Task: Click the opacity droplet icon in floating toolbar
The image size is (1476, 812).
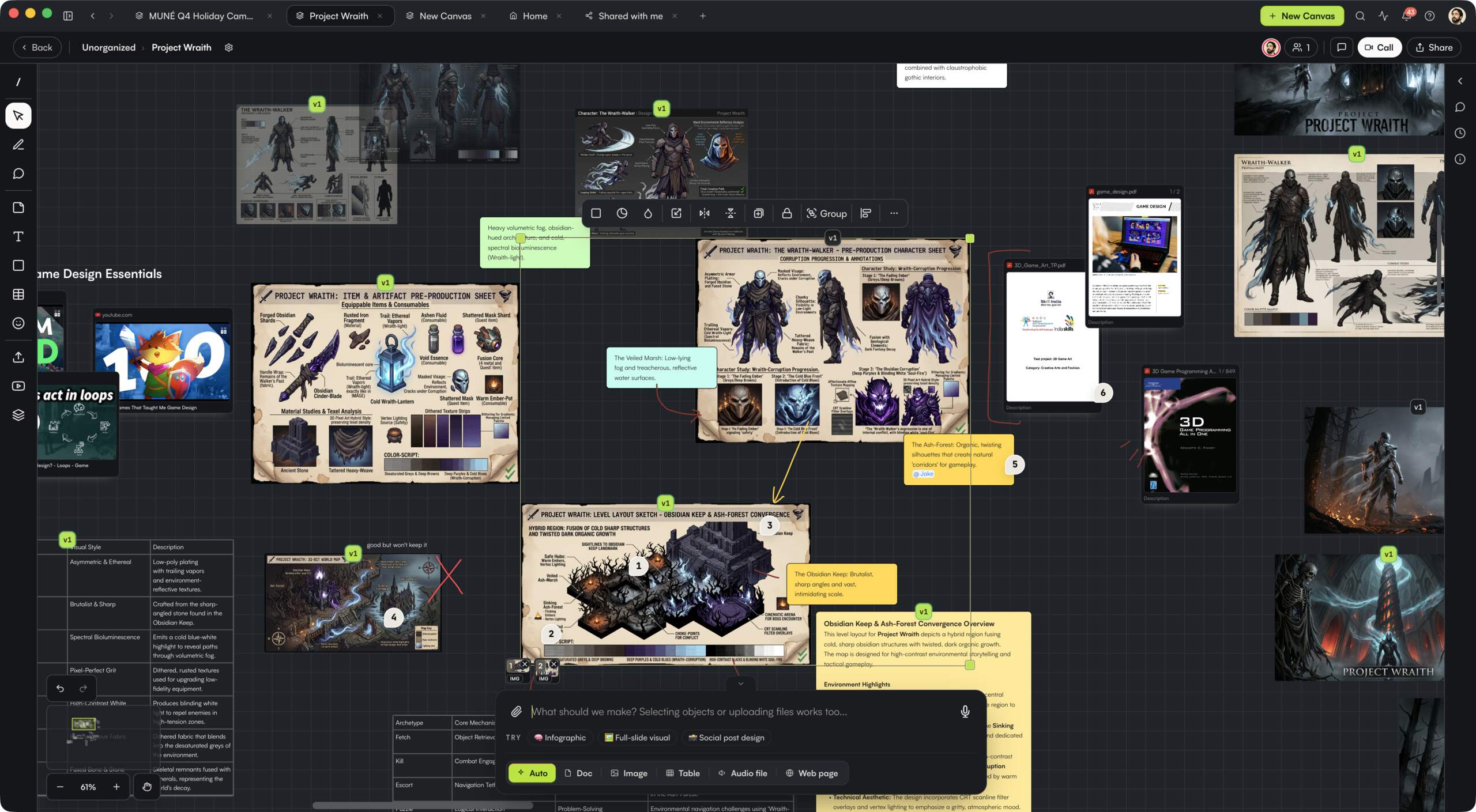Action: [x=648, y=213]
